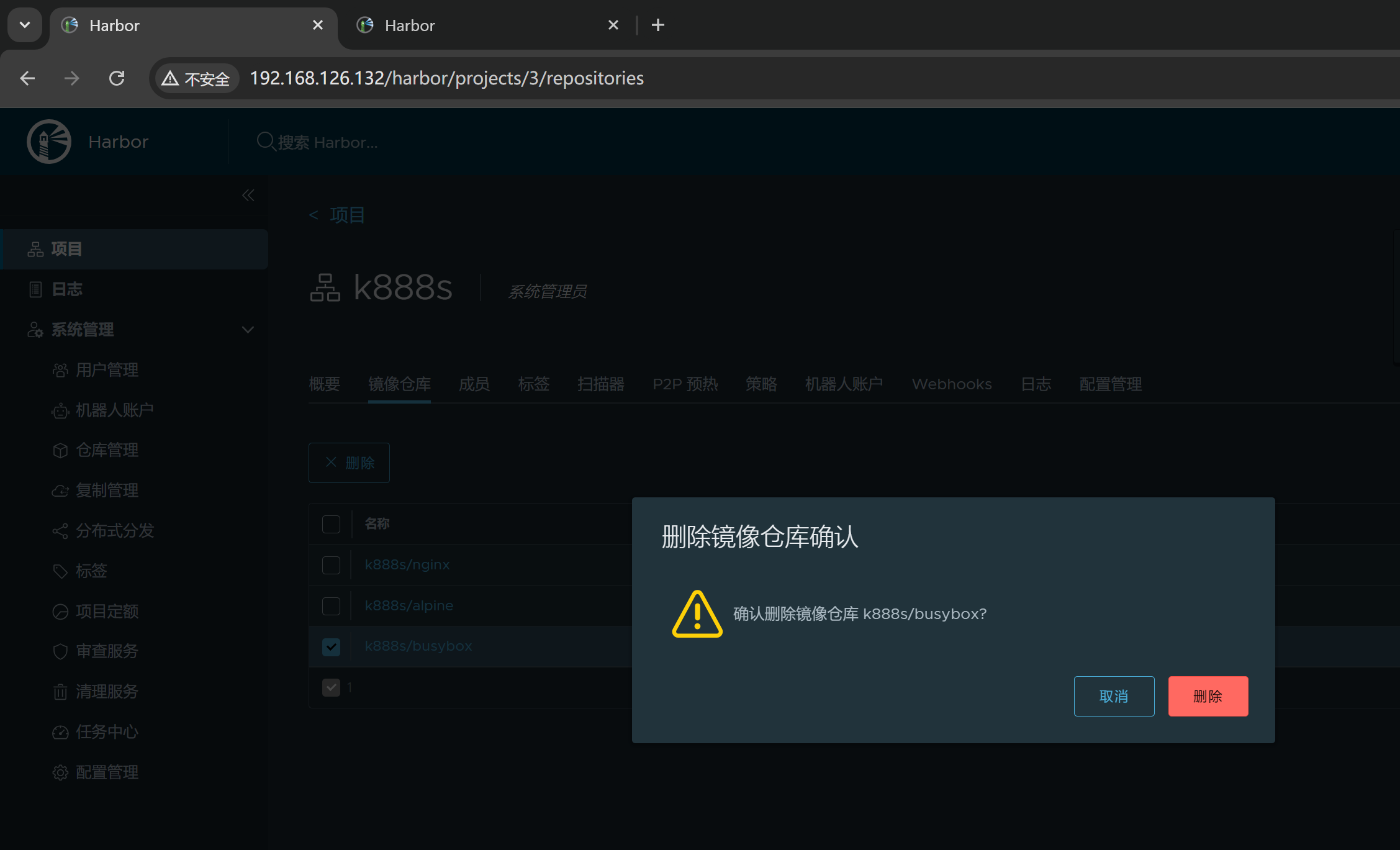Switch to the 成员 tab
The image size is (1400, 850).
click(x=474, y=384)
